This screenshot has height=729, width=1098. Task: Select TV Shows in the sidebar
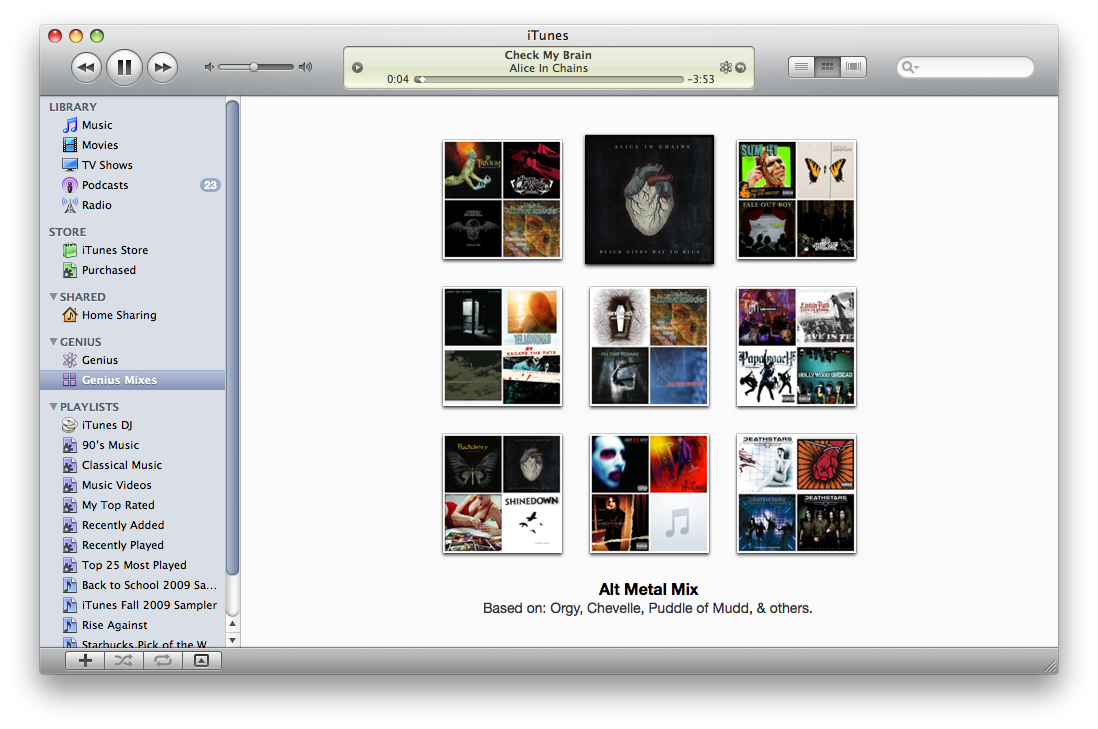(x=133, y=165)
